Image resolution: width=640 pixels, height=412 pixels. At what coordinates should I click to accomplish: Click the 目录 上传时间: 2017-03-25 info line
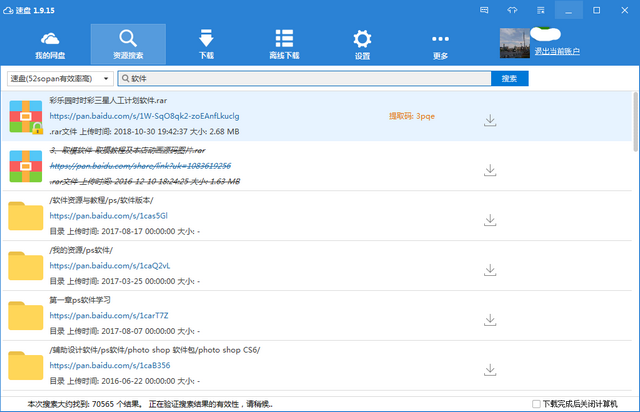tap(124, 281)
